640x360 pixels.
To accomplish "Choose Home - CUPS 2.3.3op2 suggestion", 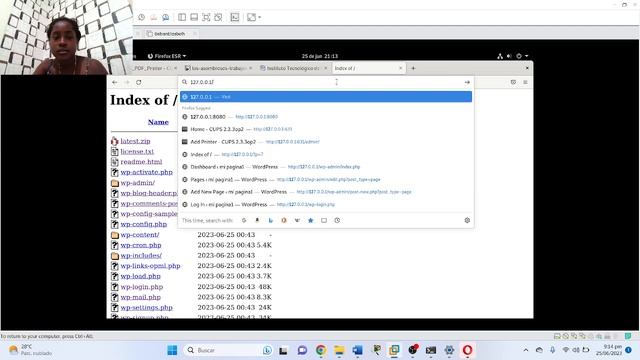I will 326,129.
